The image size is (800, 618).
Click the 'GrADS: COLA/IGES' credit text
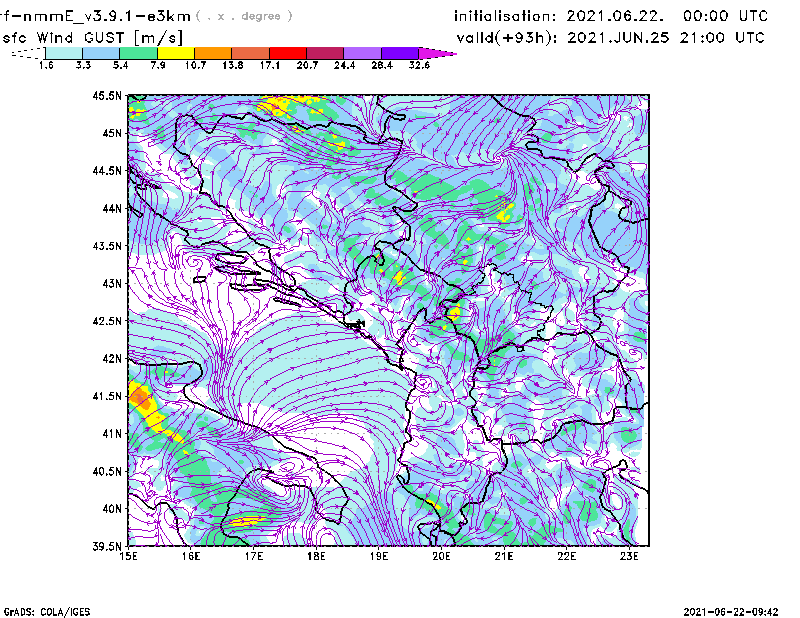tap(47, 612)
